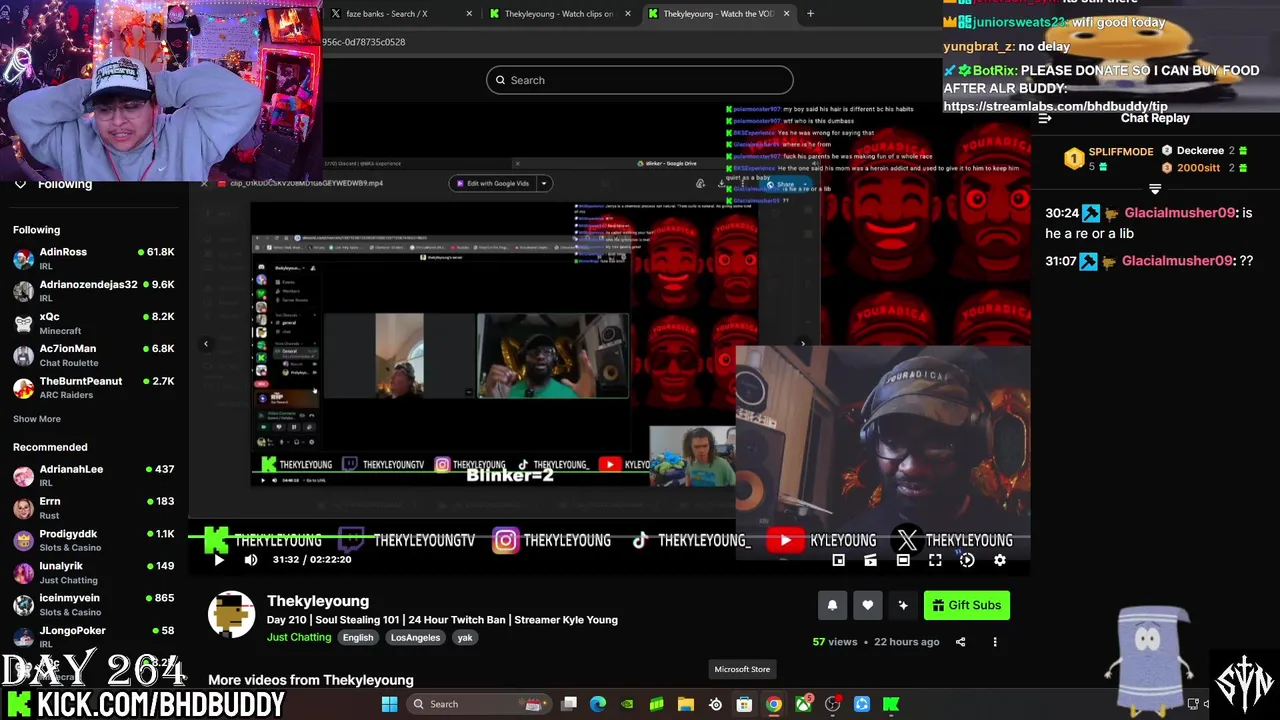Screen dimensions: 1280x720
Task: Open TheBurntPeanut channel from sidebar
Action: pos(94,387)
